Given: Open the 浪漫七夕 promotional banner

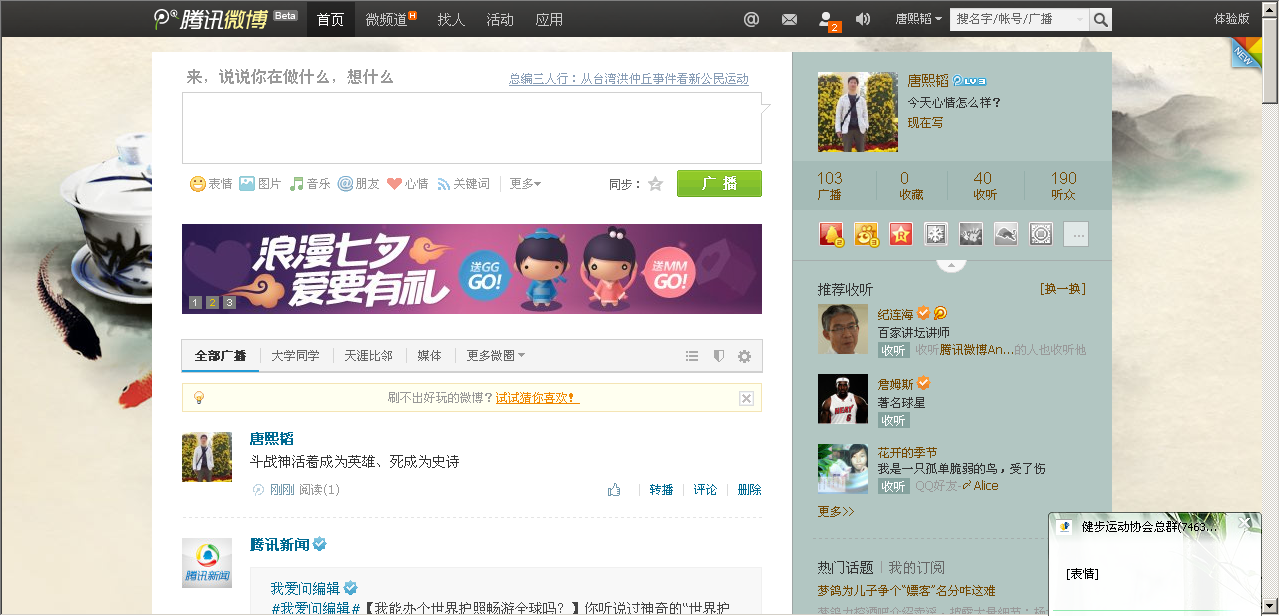Looking at the screenshot, I should [472, 269].
